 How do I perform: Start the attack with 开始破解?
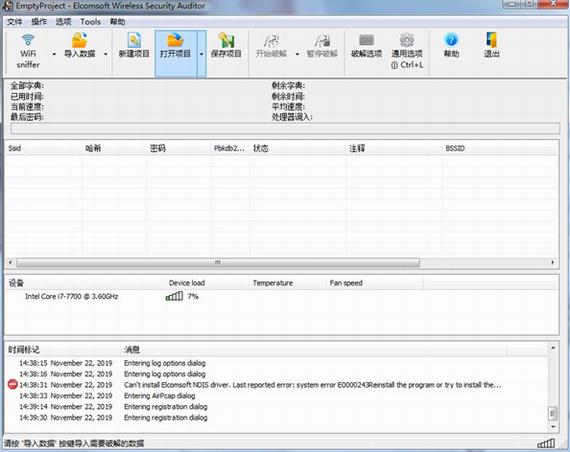271,45
